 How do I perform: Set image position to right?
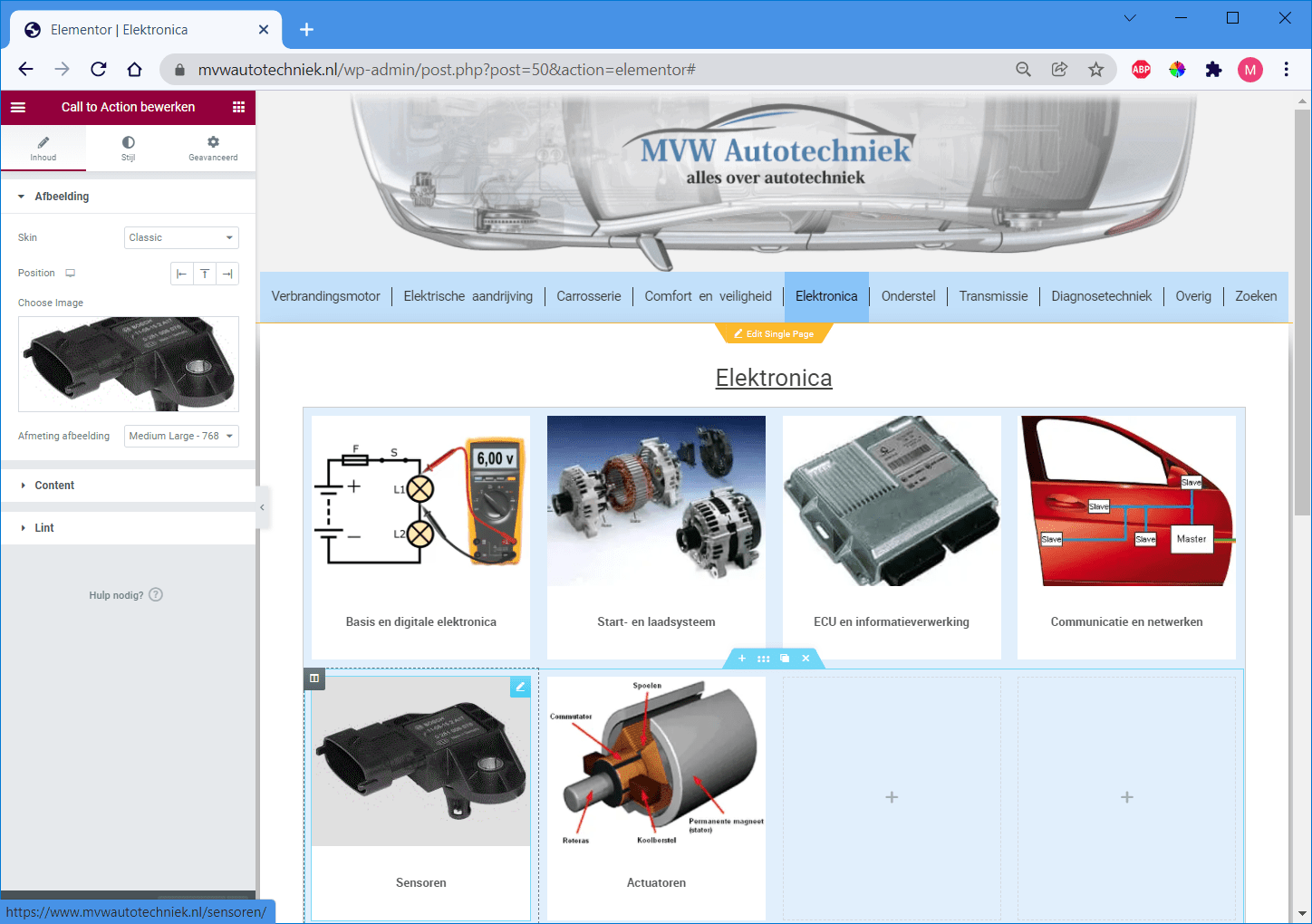pyautogui.click(x=227, y=274)
